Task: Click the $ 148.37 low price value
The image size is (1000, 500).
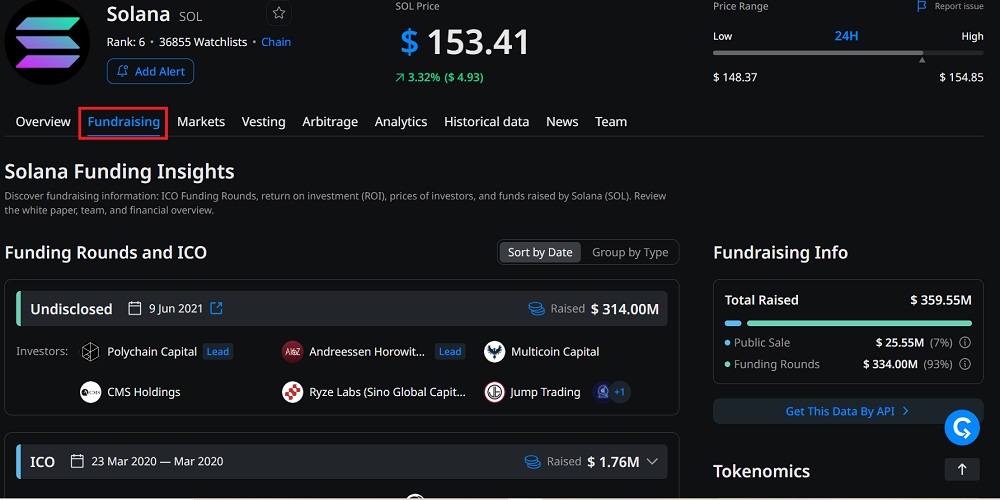Action: click(735, 77)
